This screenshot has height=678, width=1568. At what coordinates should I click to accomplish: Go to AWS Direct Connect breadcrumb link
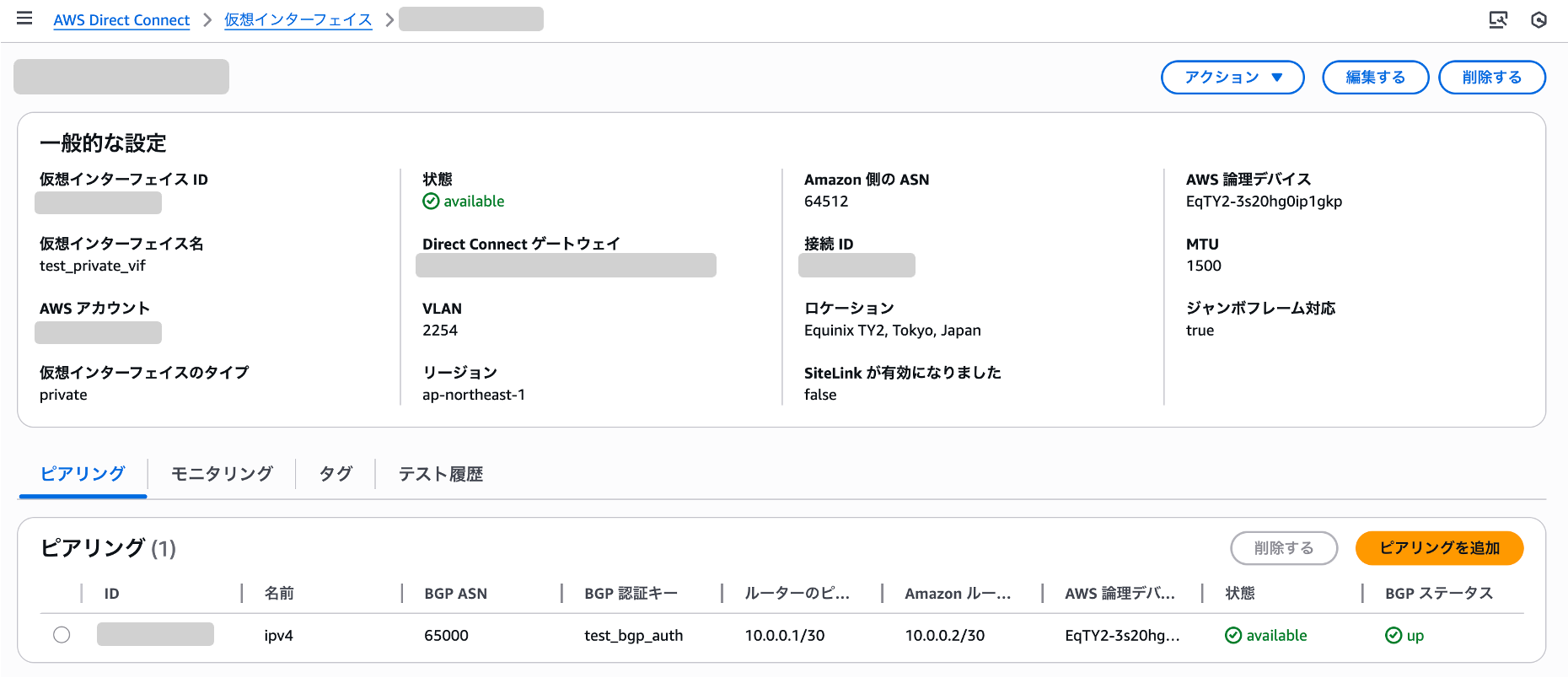[x=121, y=19]
